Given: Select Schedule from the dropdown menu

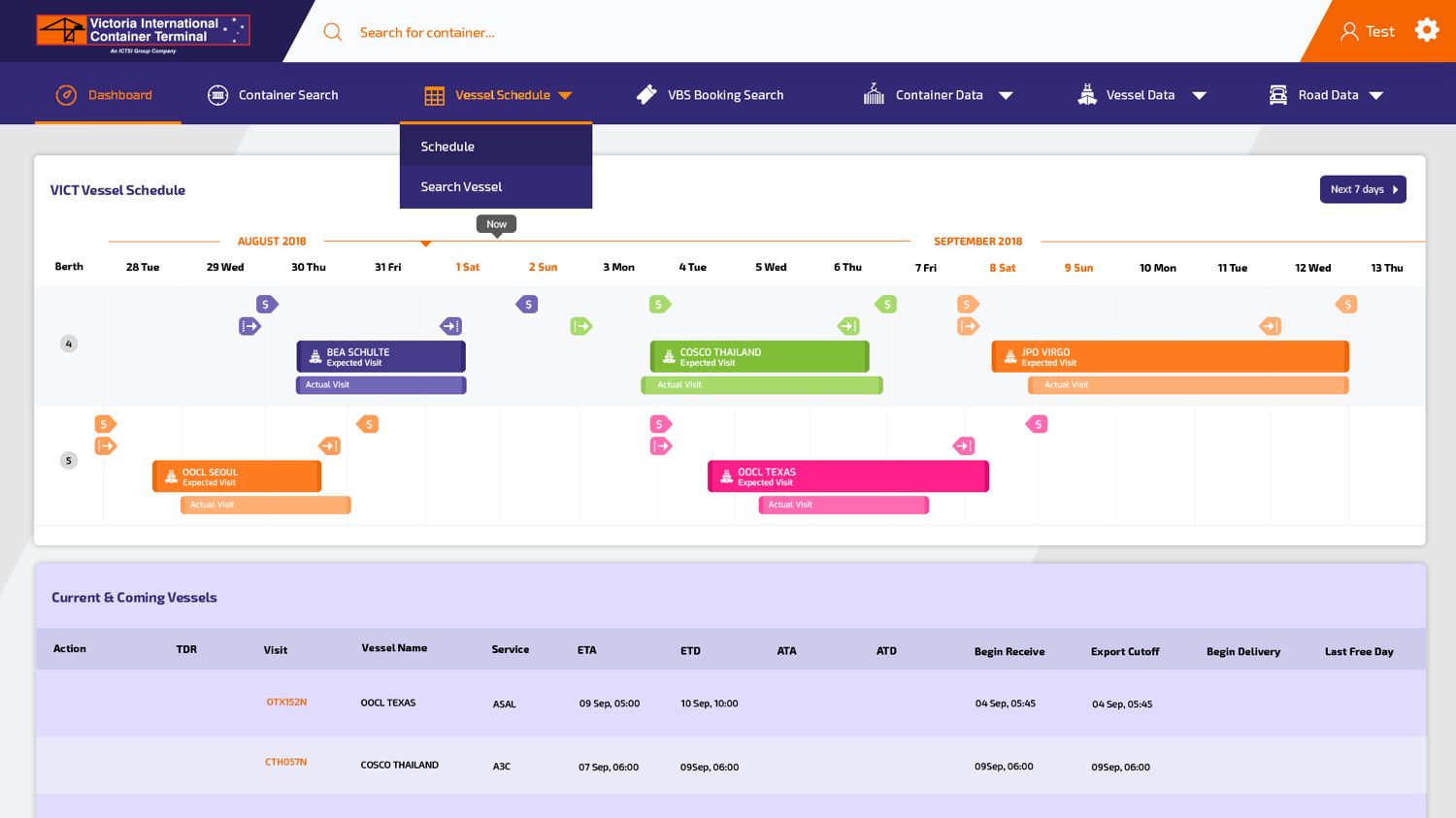Looking at the screenshot, I should pos(447,147).
